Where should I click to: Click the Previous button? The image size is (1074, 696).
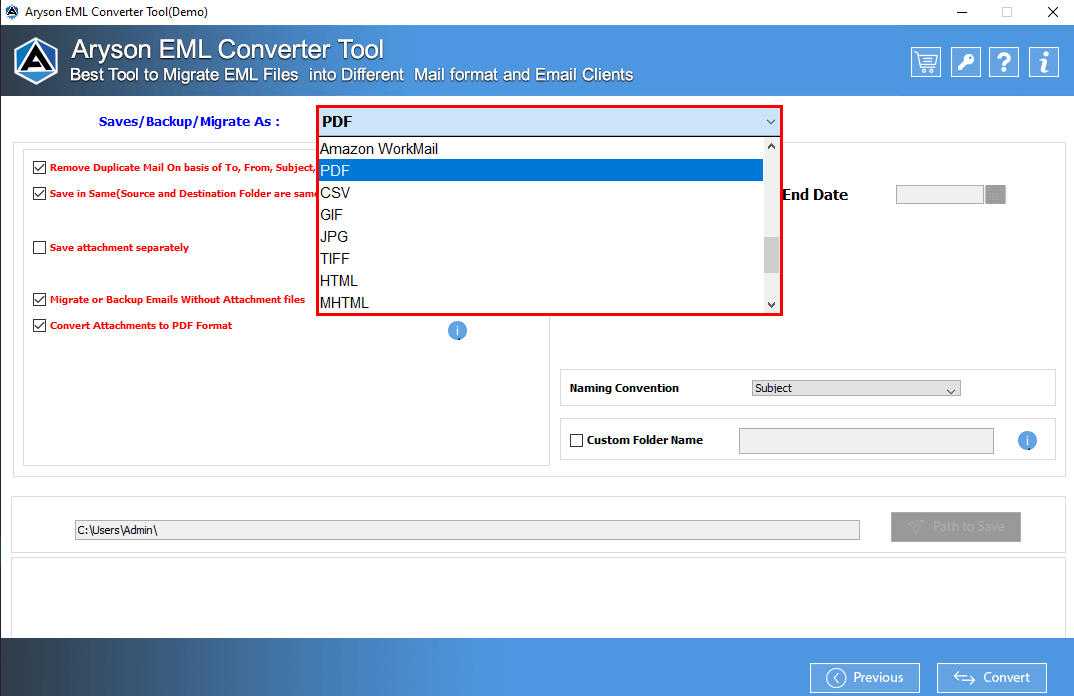(864, 678)
